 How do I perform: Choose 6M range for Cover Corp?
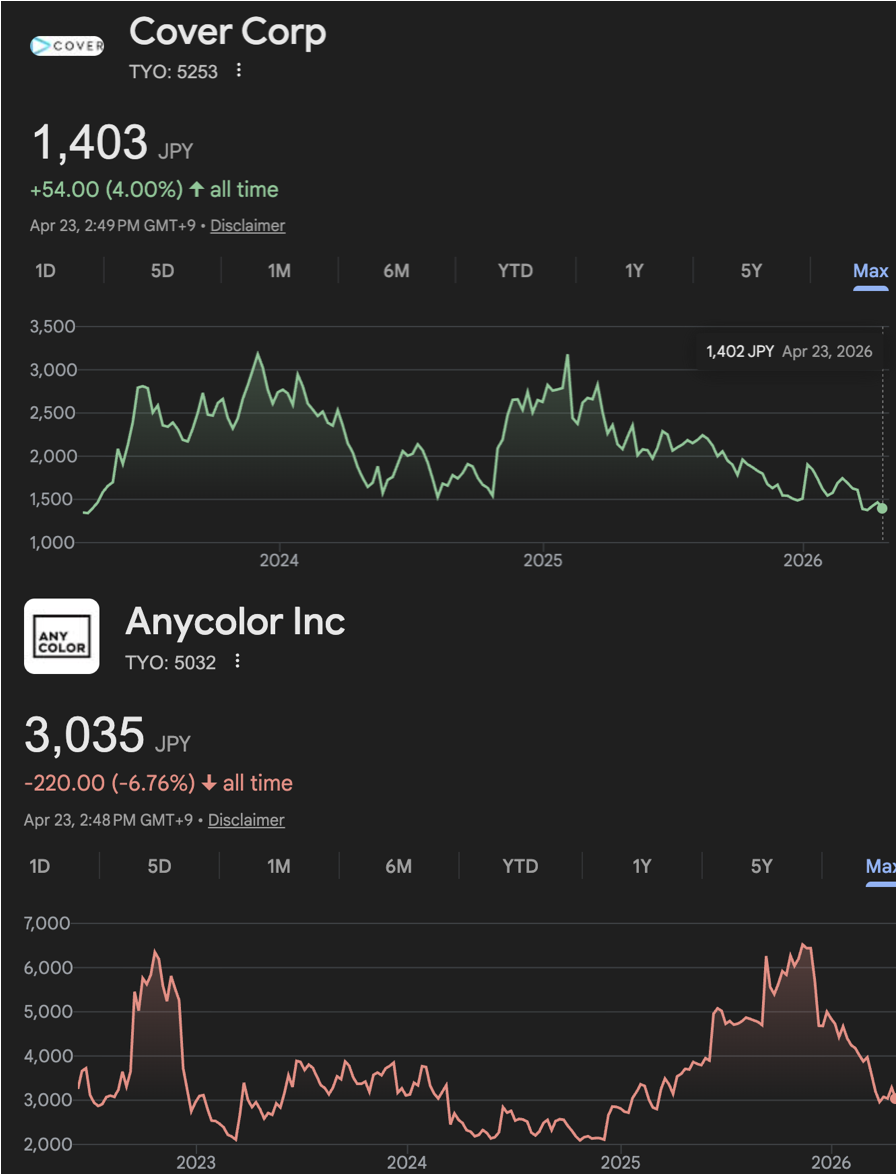396,270
